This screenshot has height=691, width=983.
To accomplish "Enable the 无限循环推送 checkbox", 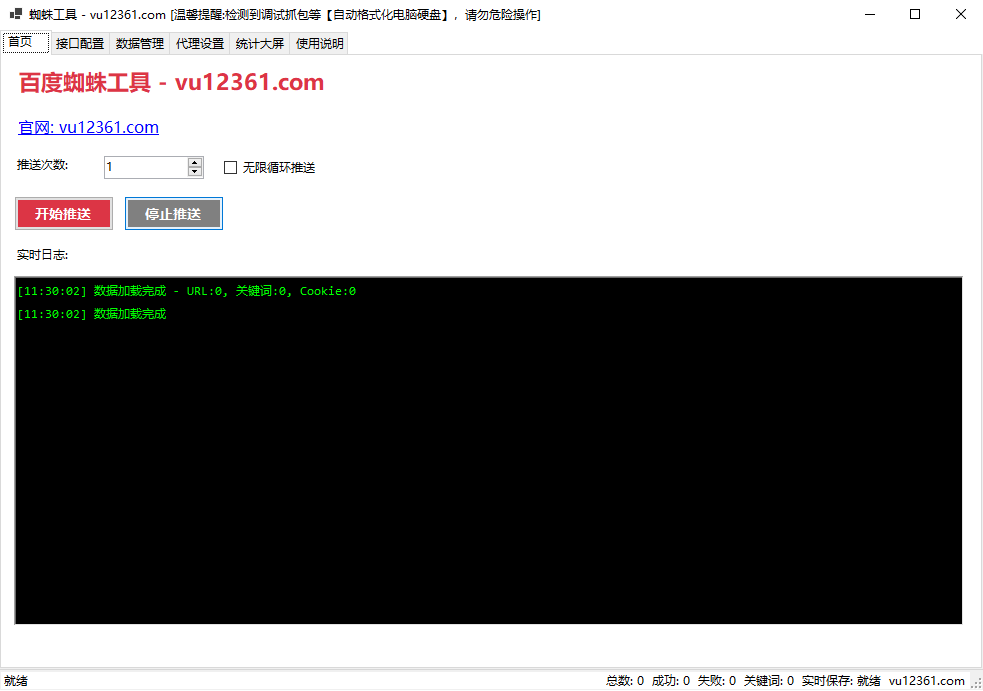I will [x=231, y=168].
